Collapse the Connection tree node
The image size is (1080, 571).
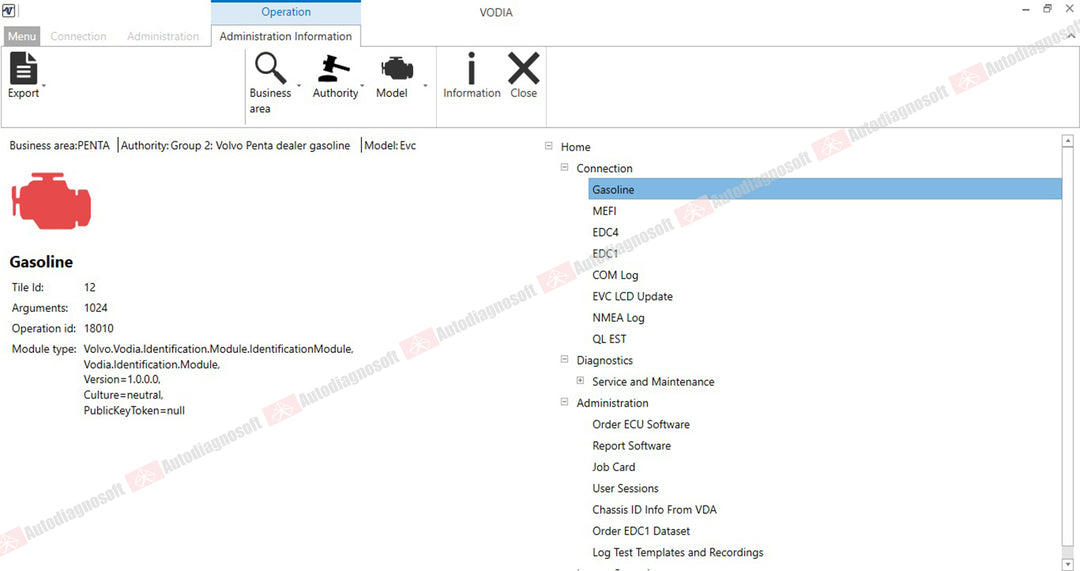tap(565, 167)
